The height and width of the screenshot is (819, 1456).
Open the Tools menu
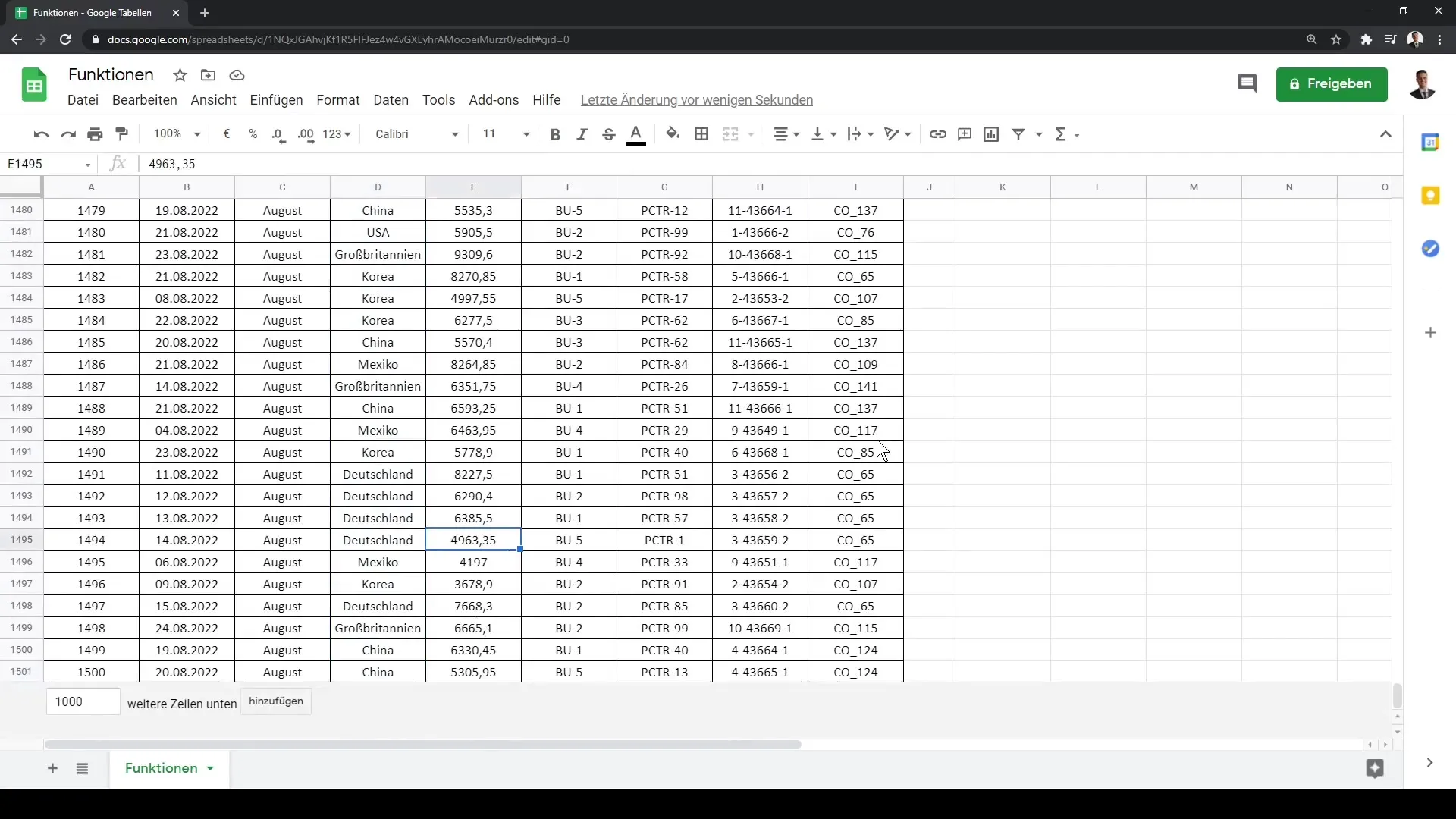[x=438, y=100]
